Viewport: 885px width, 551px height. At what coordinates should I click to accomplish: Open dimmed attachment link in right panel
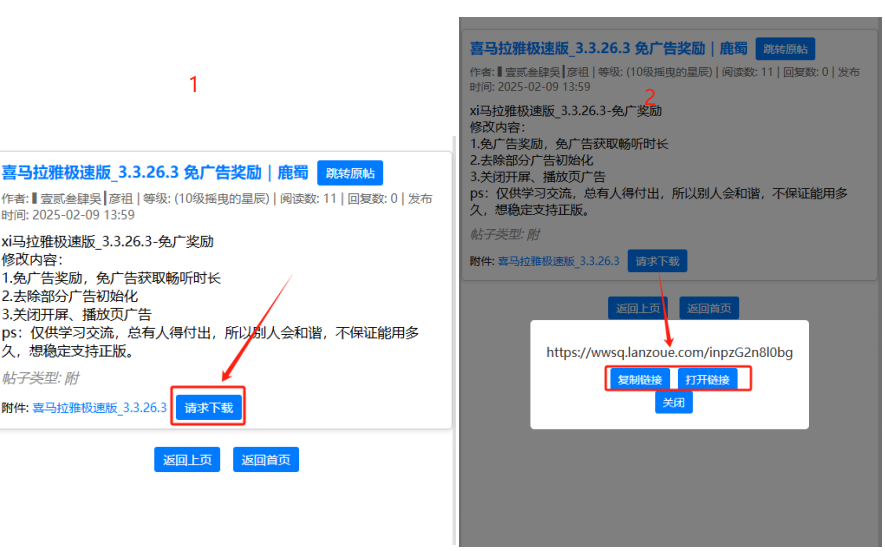click(x=558, y=261)
